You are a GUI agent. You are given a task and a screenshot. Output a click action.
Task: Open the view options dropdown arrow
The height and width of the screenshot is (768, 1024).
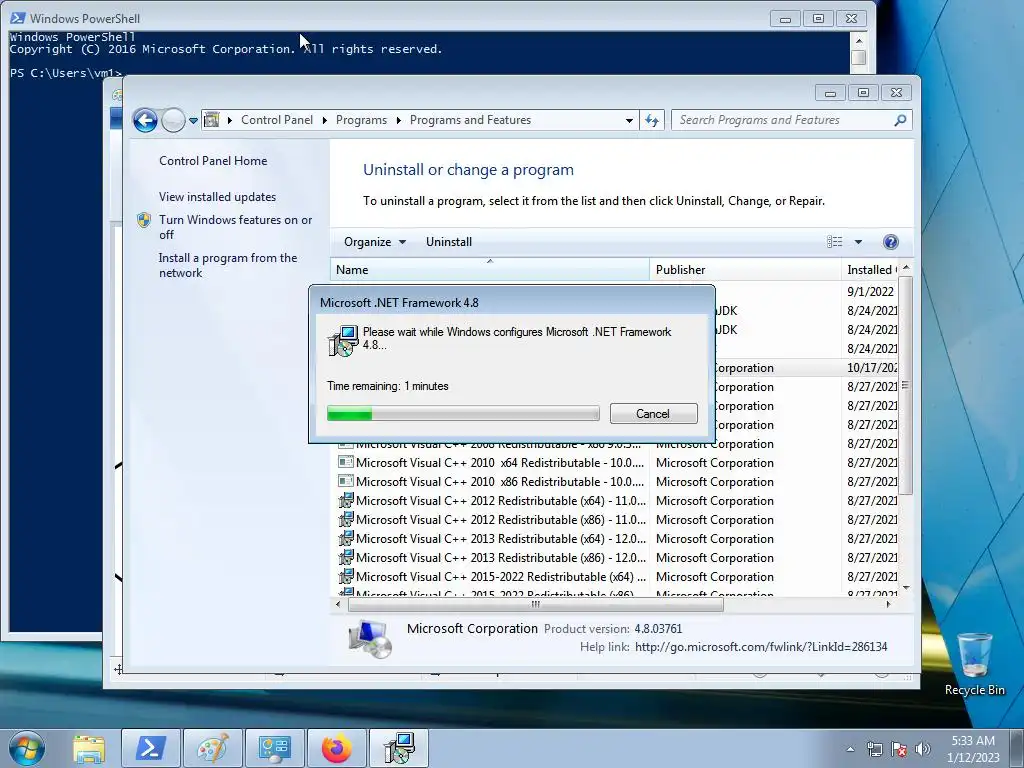[858, 242]
